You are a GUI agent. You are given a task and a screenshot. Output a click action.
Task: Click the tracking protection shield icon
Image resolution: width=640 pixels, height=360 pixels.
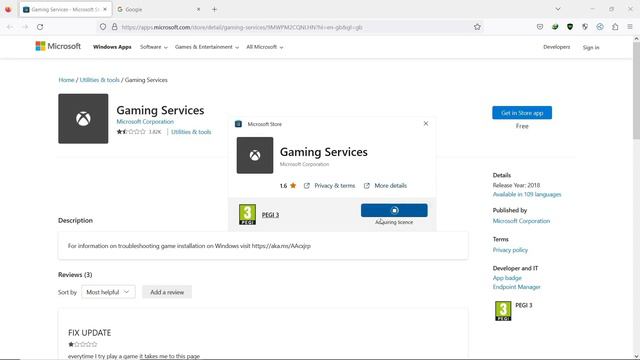[103, 27]
